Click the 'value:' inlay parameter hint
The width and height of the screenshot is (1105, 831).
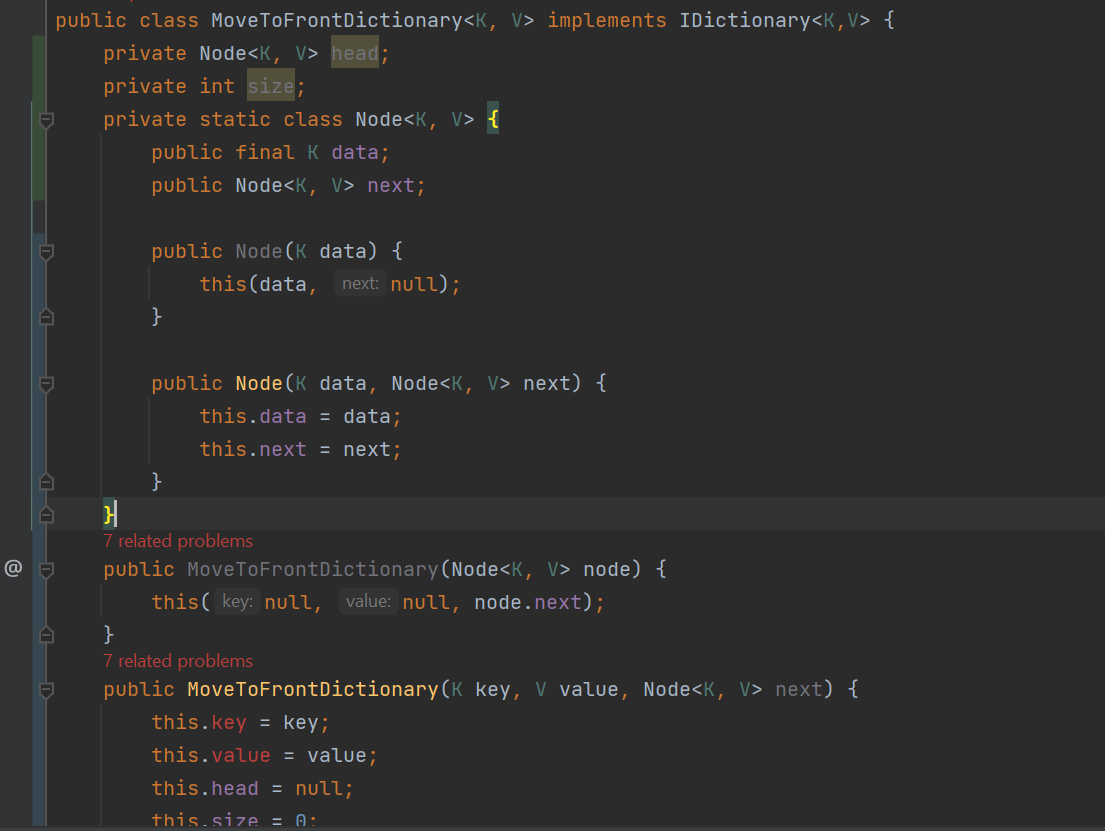point(368,602)
